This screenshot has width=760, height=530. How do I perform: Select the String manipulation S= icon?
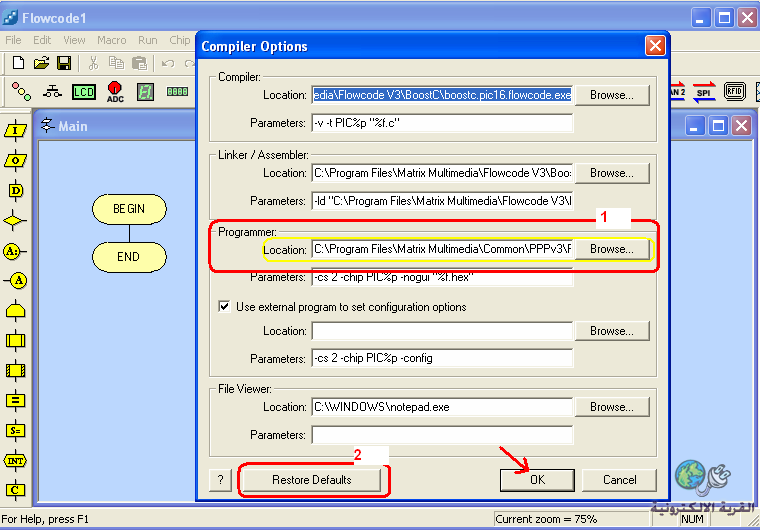(15, 431)
